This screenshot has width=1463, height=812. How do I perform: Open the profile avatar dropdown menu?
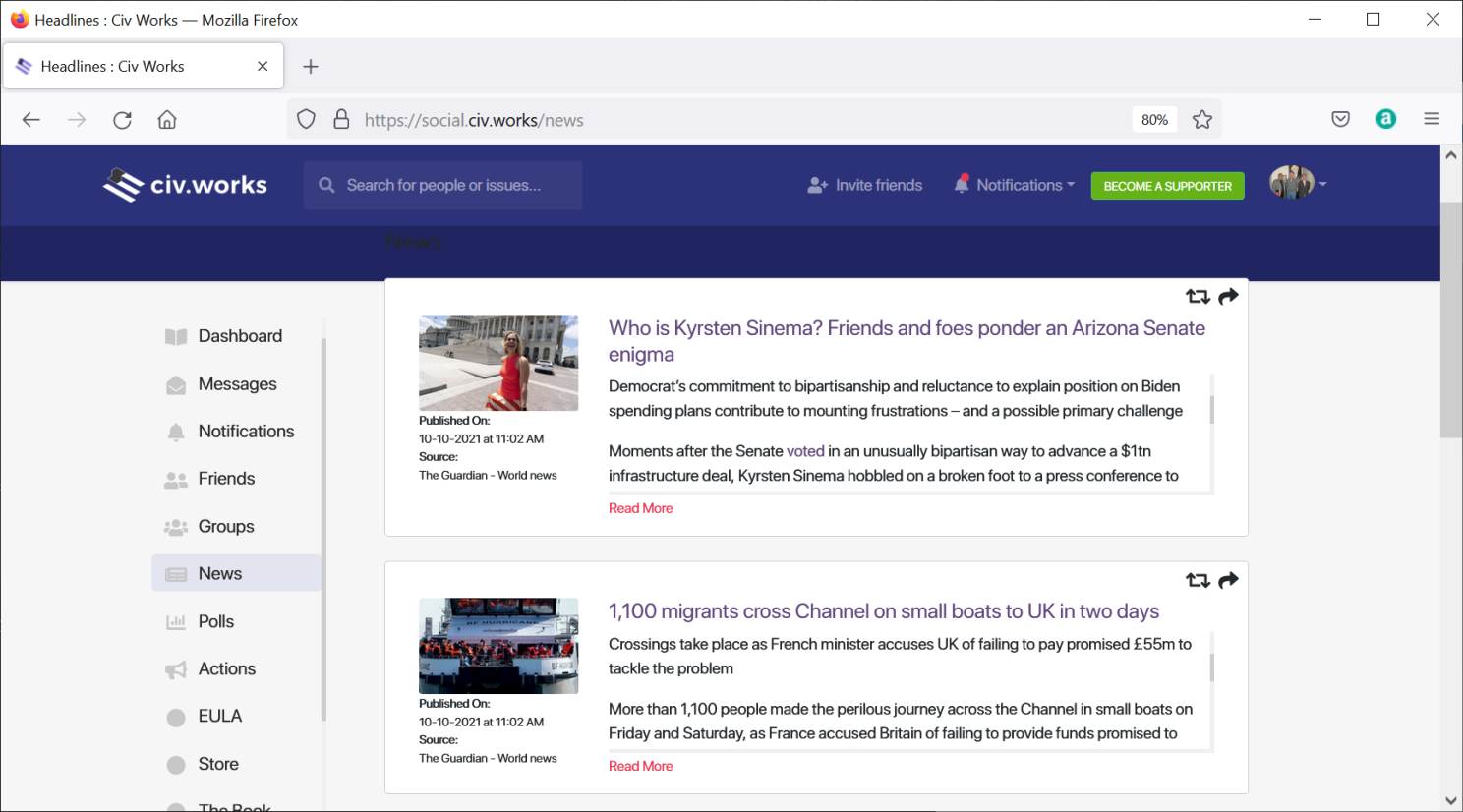pos(1297,184)
